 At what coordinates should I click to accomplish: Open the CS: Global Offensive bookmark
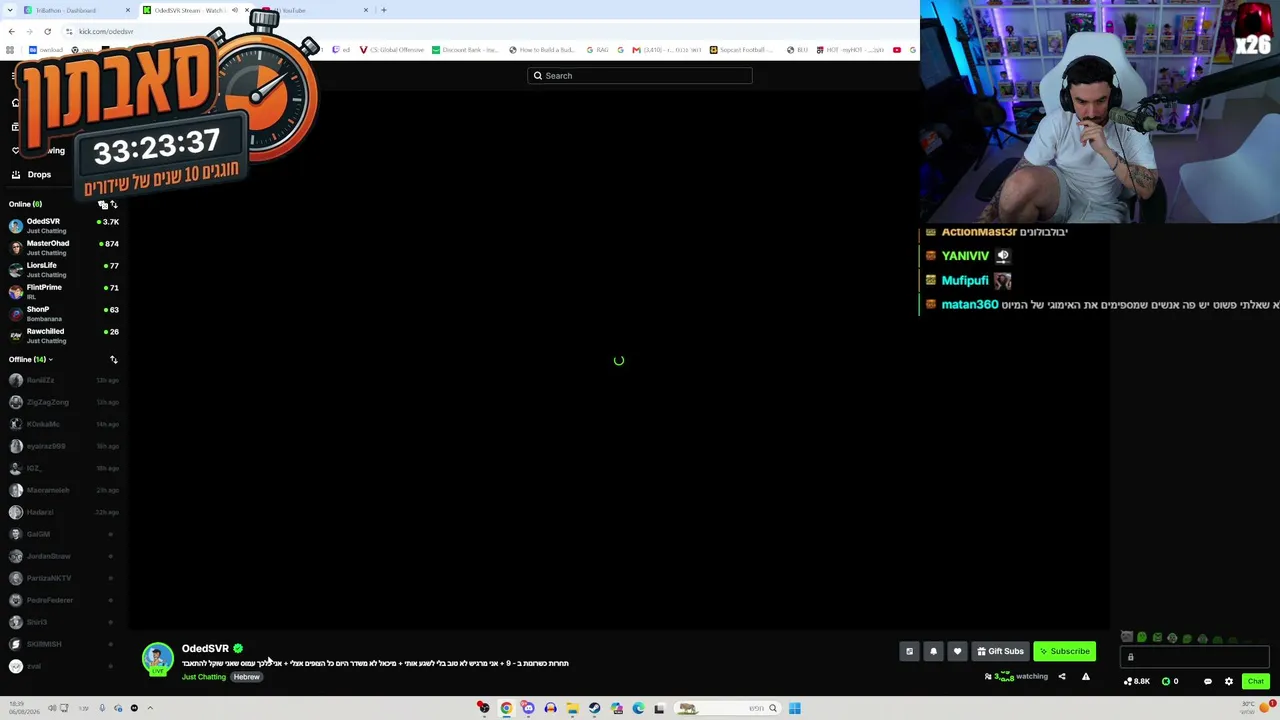[x=391, y=50]
